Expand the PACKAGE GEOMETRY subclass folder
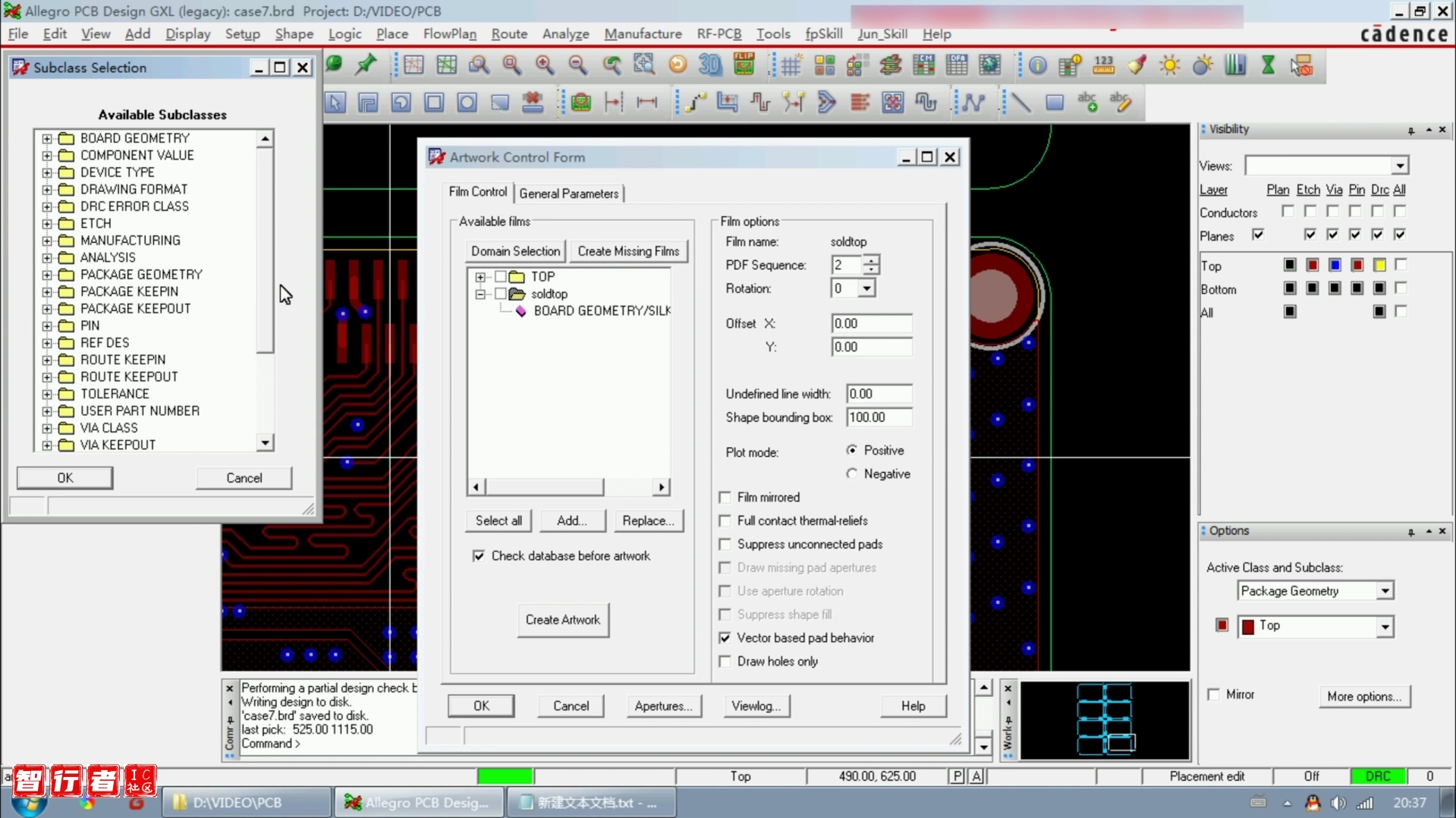The image size is (1456, 818). pyautogui.click(x=47, y=275)
